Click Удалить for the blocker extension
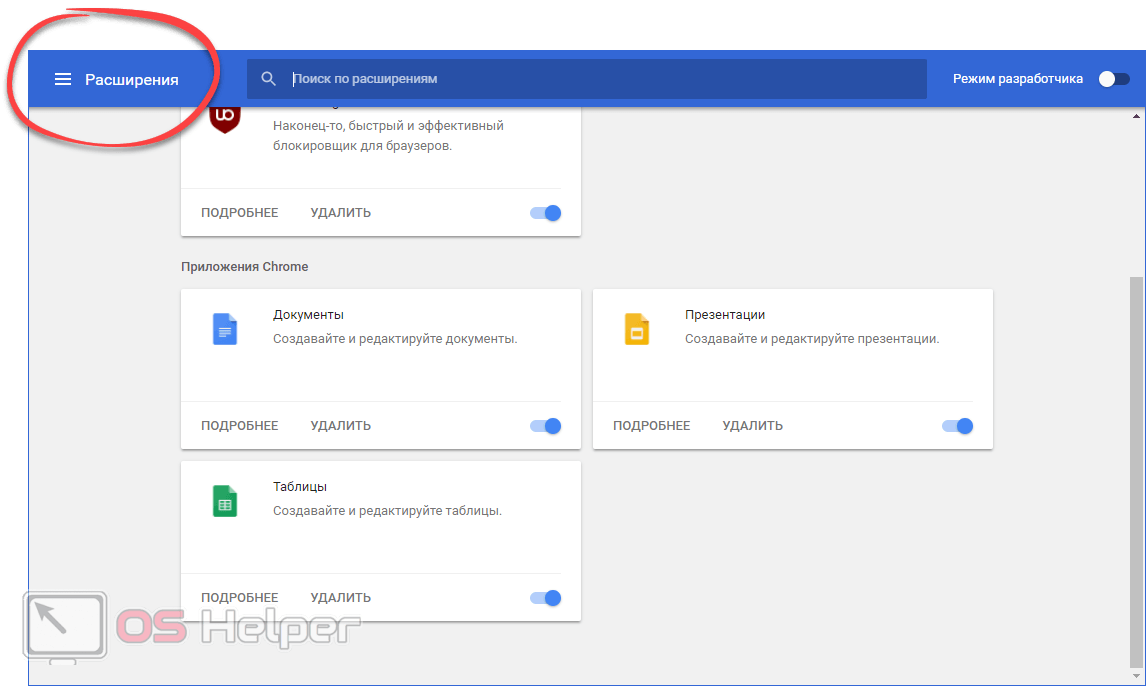The image size is (1146, 686). click(x=341, y=213)
